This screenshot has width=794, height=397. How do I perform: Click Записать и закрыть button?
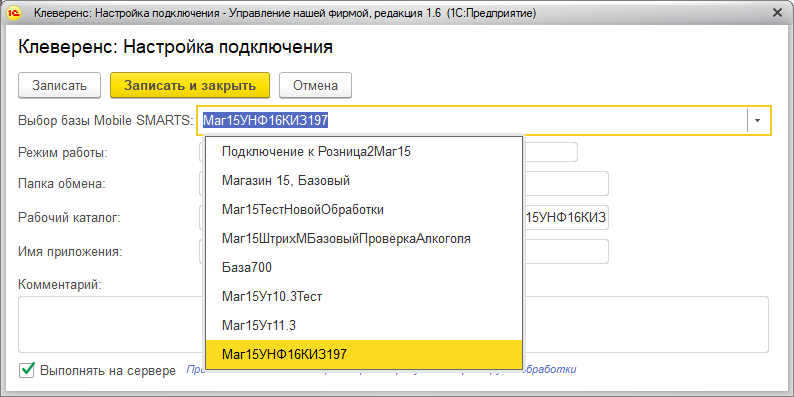pyautogui.click(x=190, y=85)
